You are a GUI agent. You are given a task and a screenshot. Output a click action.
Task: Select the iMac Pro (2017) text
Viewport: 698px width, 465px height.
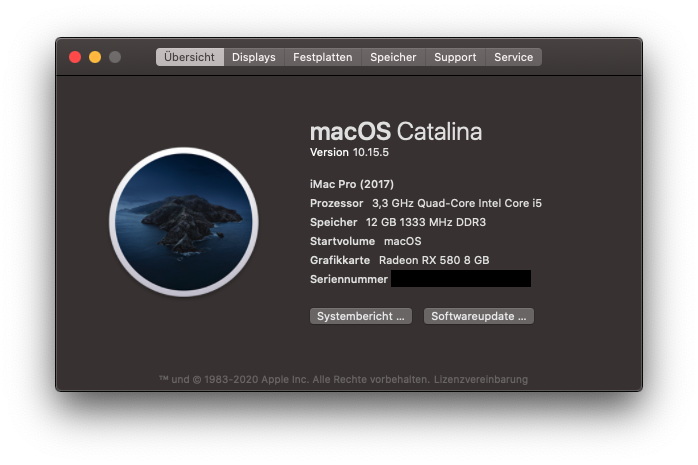click(x=352, y=184)
